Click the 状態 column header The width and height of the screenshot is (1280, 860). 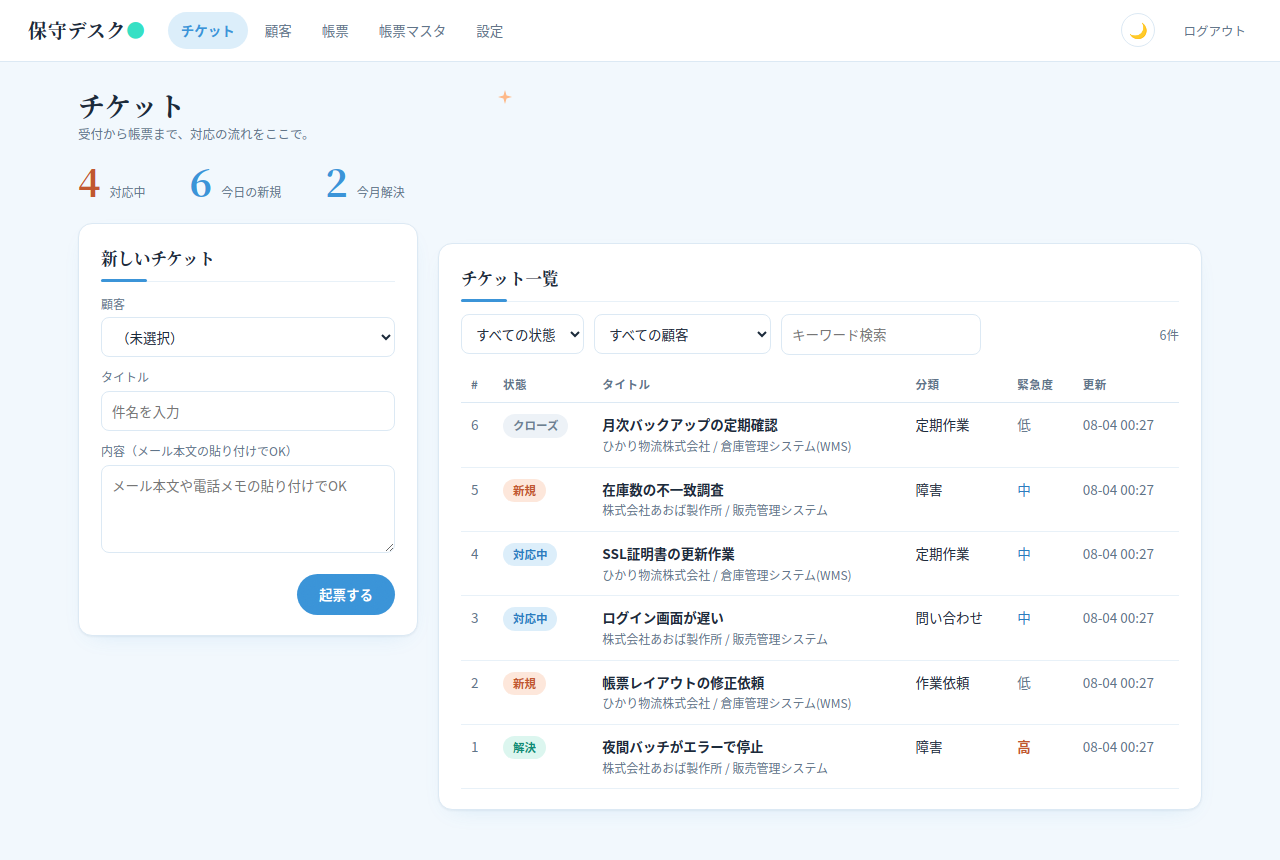pyautogui.click(x=514, y=385)
